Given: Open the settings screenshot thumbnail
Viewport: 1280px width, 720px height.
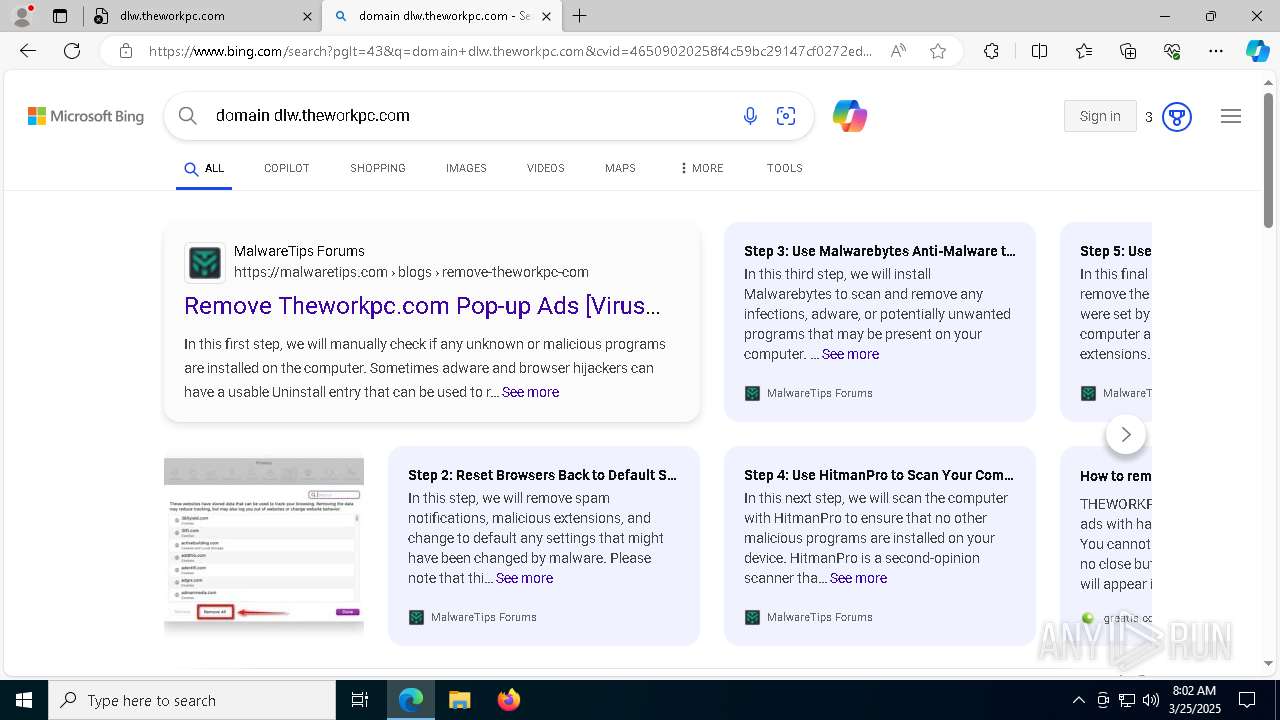Looking at the screenshot, I should [264, 546].
